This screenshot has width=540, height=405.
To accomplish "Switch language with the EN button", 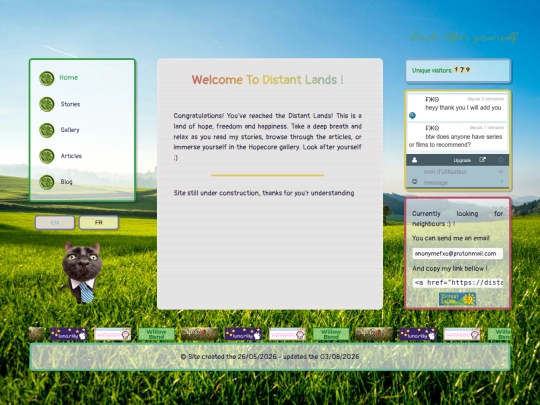I will pos(55,222).
